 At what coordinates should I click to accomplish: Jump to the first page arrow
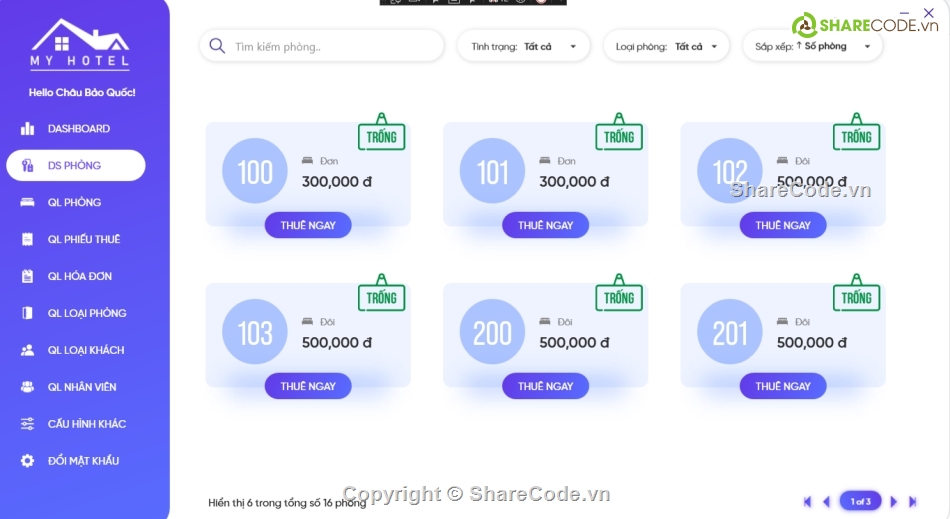tap(808, 502)
